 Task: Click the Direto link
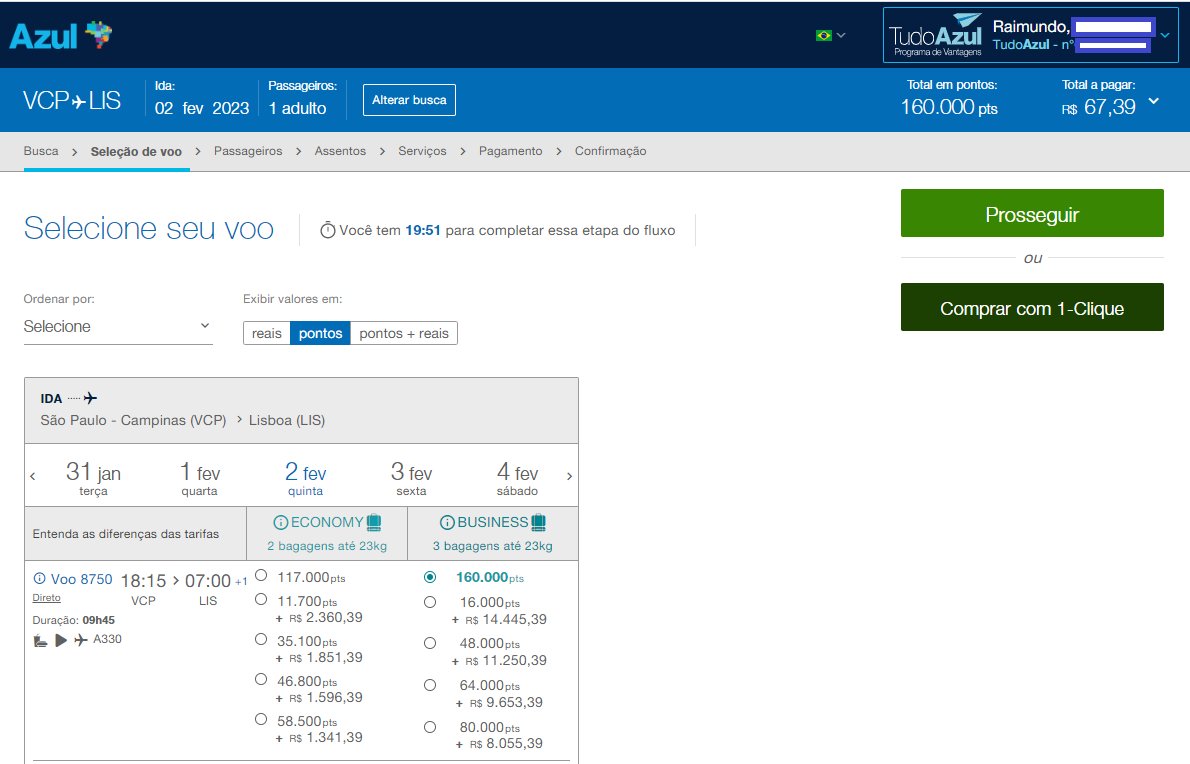click(x=46, y=598)
